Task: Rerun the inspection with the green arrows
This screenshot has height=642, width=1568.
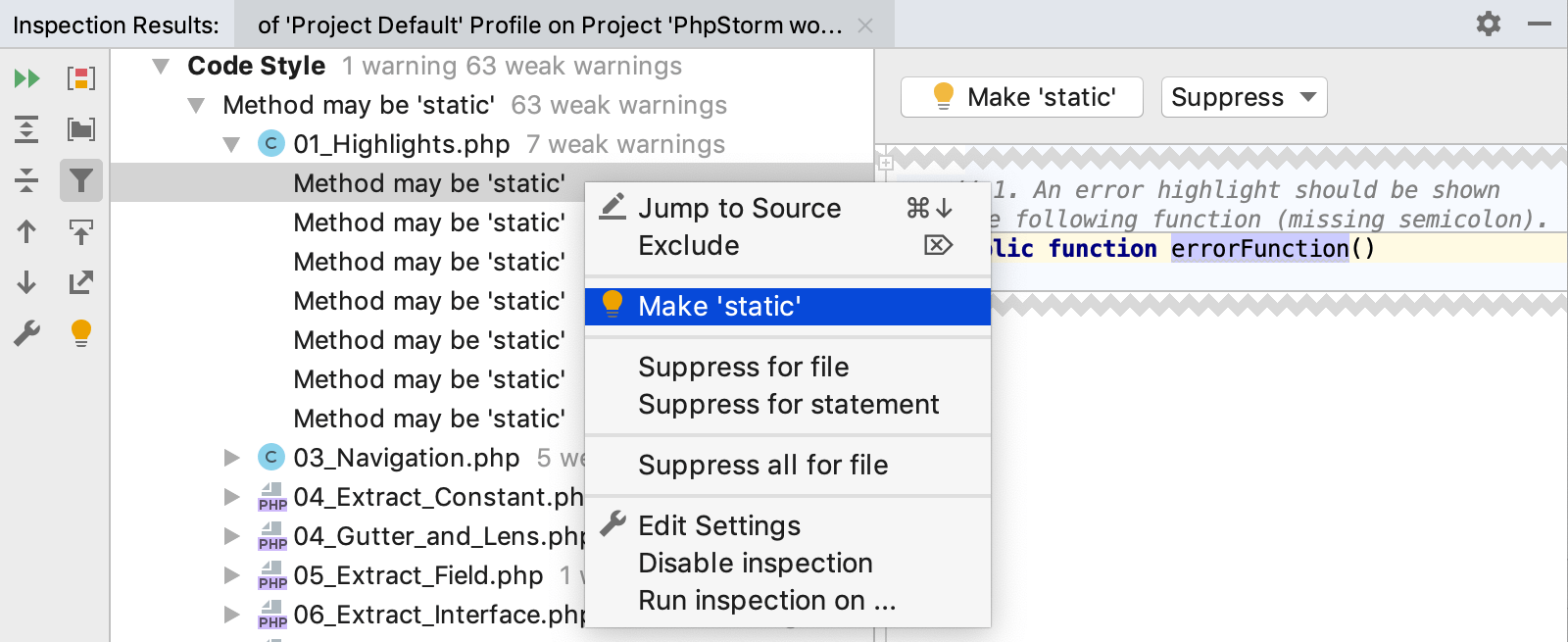Action: pos(27,78)
